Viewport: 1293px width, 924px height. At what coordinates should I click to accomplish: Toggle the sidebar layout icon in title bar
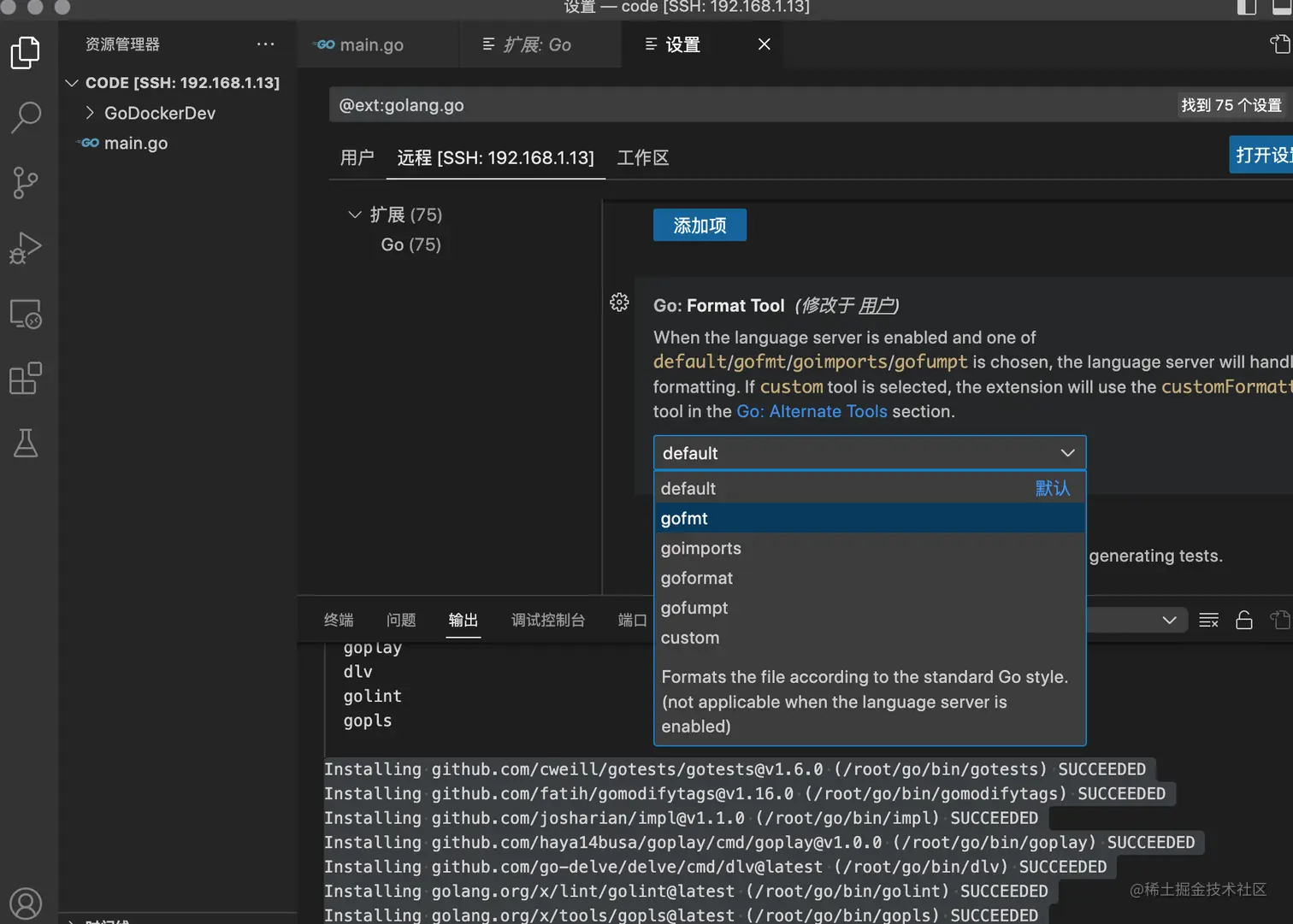click(1247, 8)
